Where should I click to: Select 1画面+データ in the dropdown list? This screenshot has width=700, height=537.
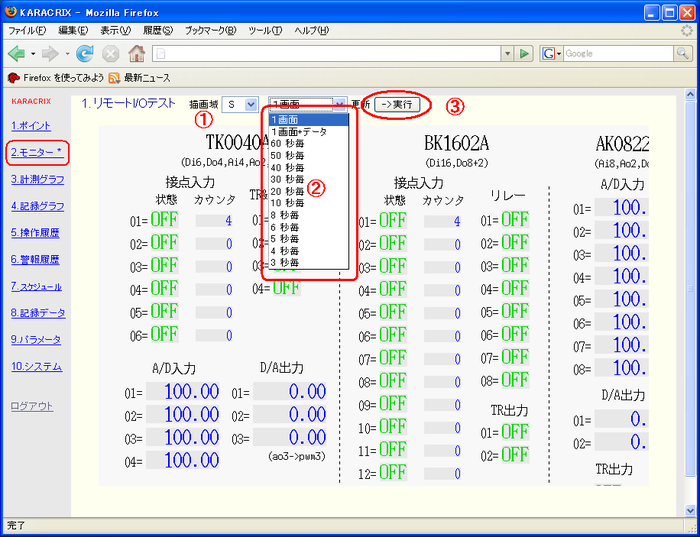click(x=308, y=132)
